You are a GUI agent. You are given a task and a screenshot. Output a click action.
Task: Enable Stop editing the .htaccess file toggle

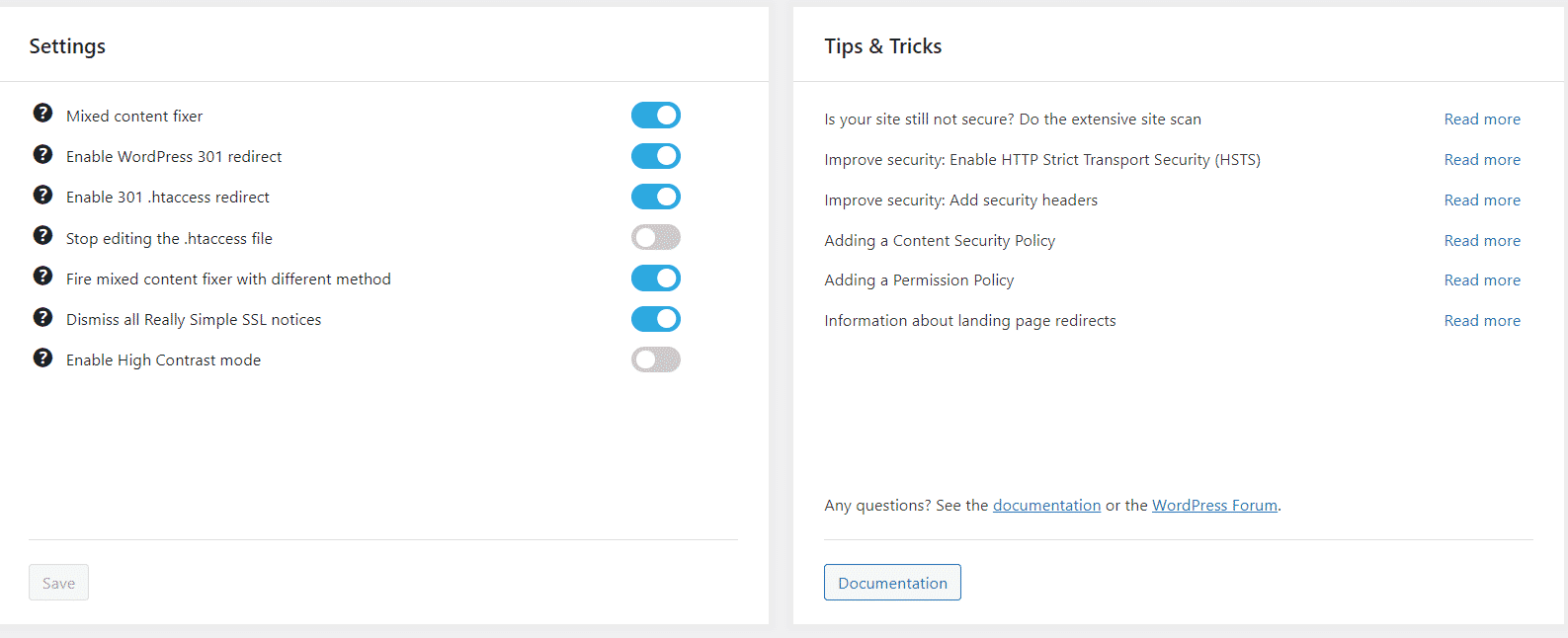click(656, 237)
